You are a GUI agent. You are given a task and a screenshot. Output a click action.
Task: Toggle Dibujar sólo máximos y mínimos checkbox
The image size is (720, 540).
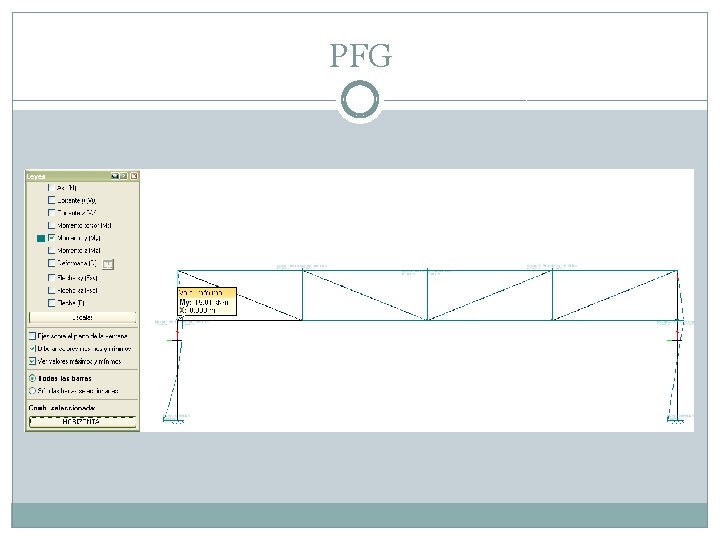point(33,349)
